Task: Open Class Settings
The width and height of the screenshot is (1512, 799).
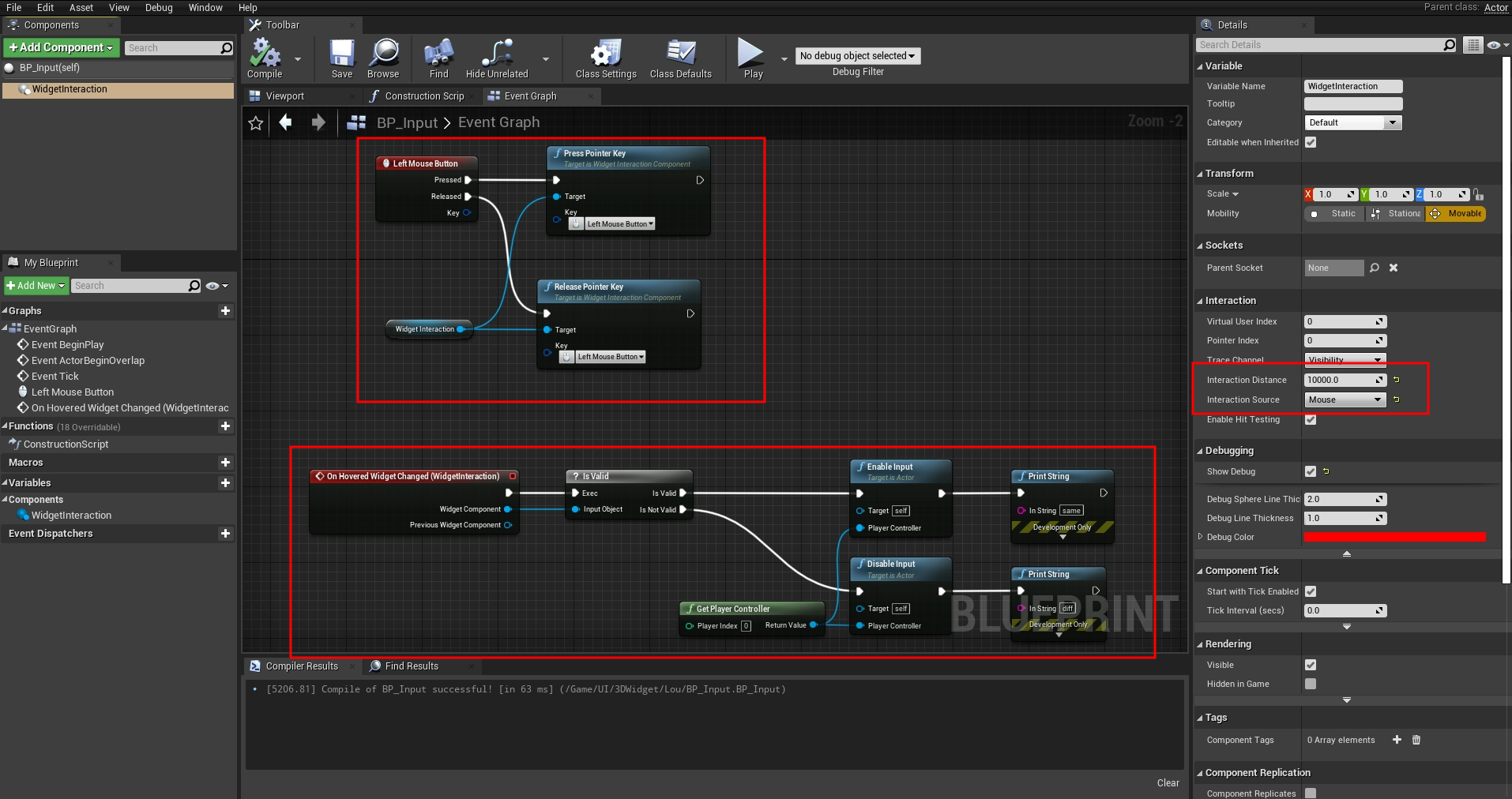Action: pos(606,58)
